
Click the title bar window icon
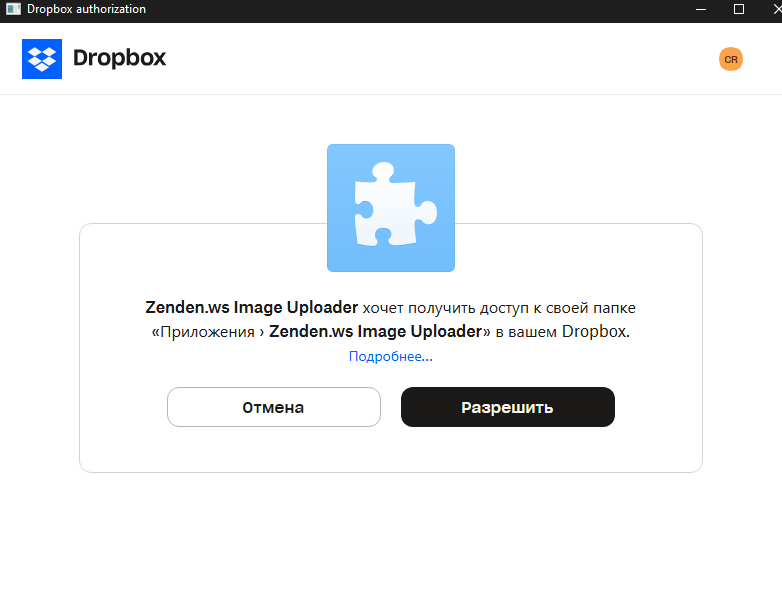13,9
